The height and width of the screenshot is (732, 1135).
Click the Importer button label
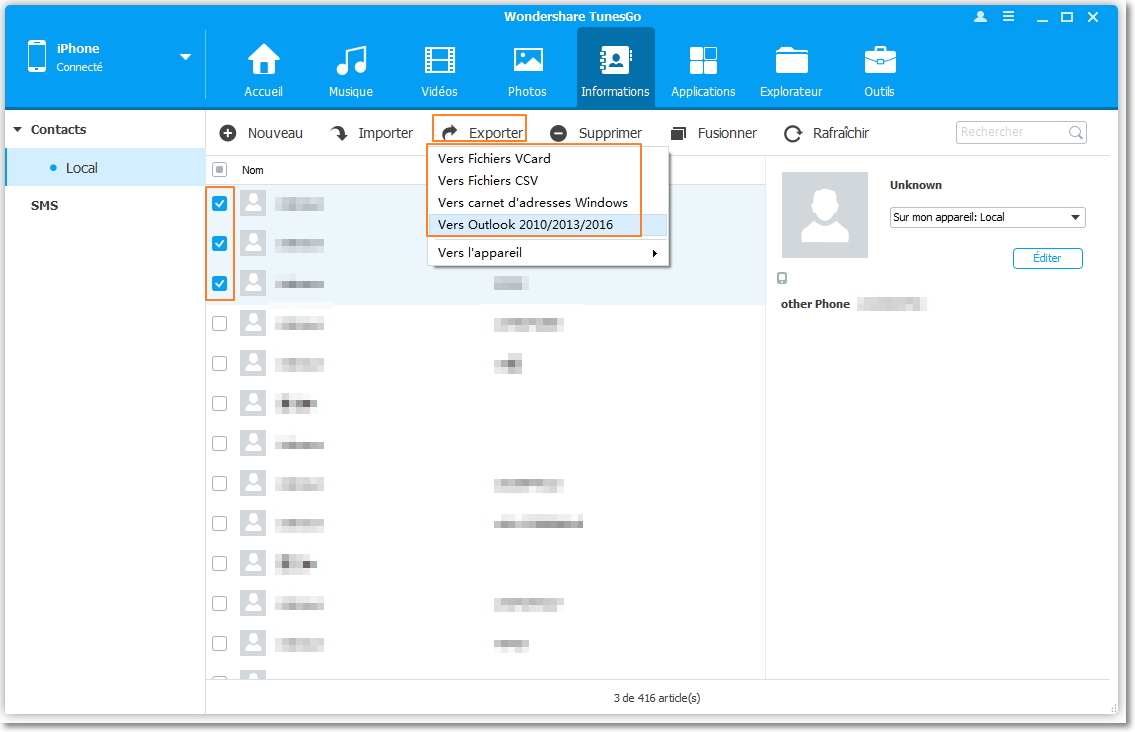pos(385,133)
